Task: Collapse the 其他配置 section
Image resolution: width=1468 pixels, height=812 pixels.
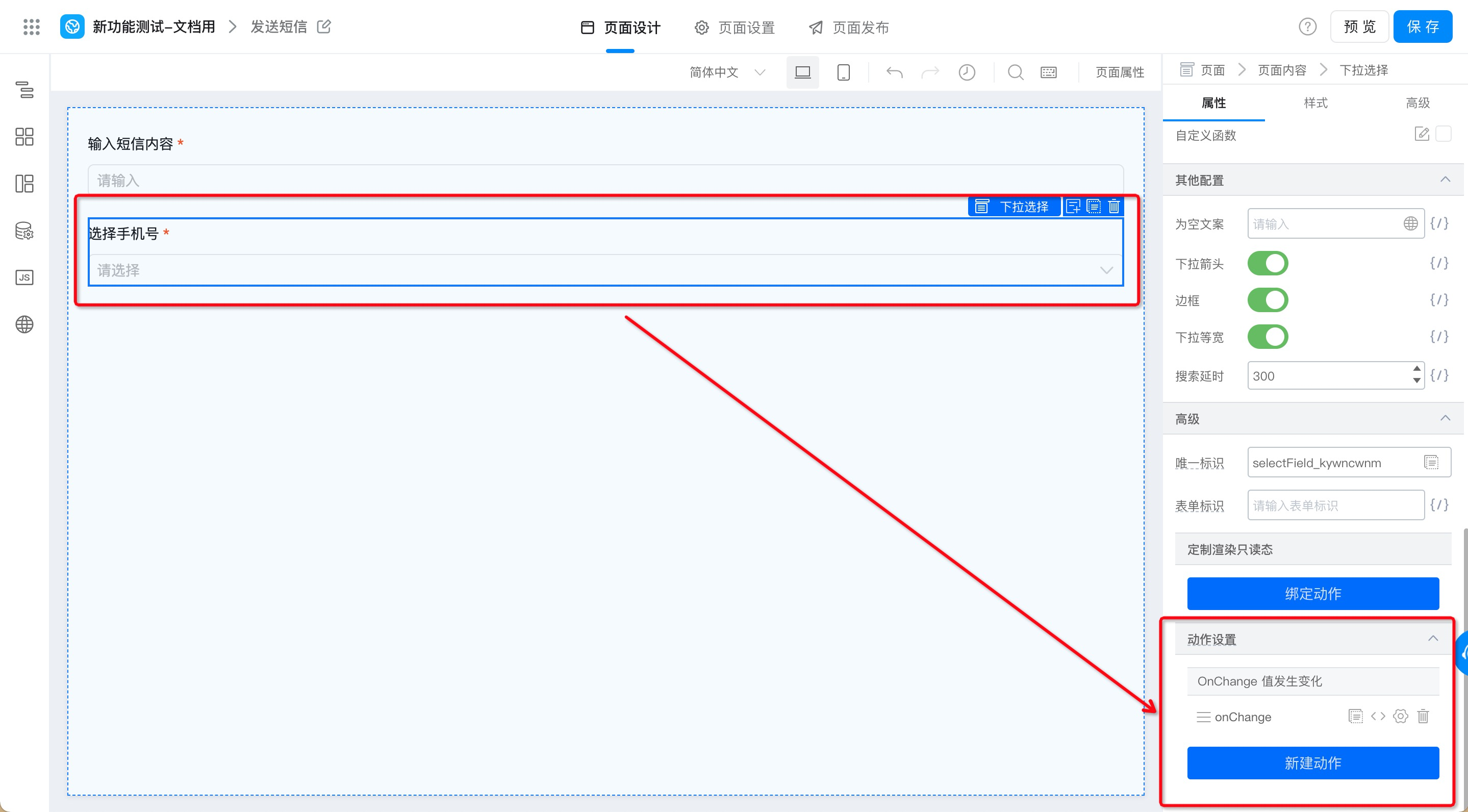Action: click(1445, 180)
